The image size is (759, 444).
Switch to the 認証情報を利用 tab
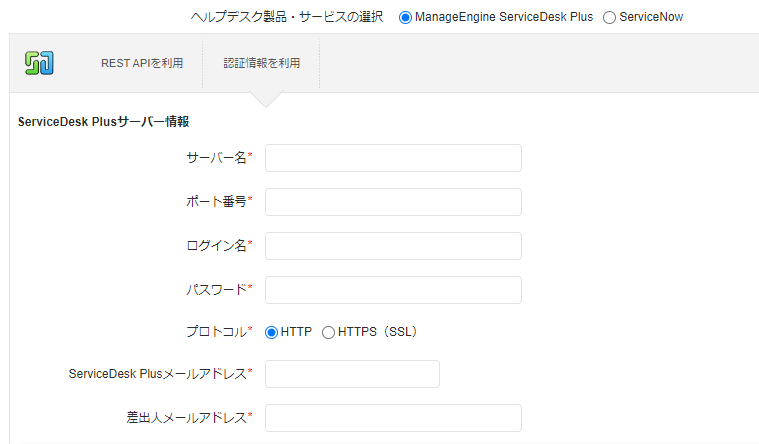[x=262, y=63]
